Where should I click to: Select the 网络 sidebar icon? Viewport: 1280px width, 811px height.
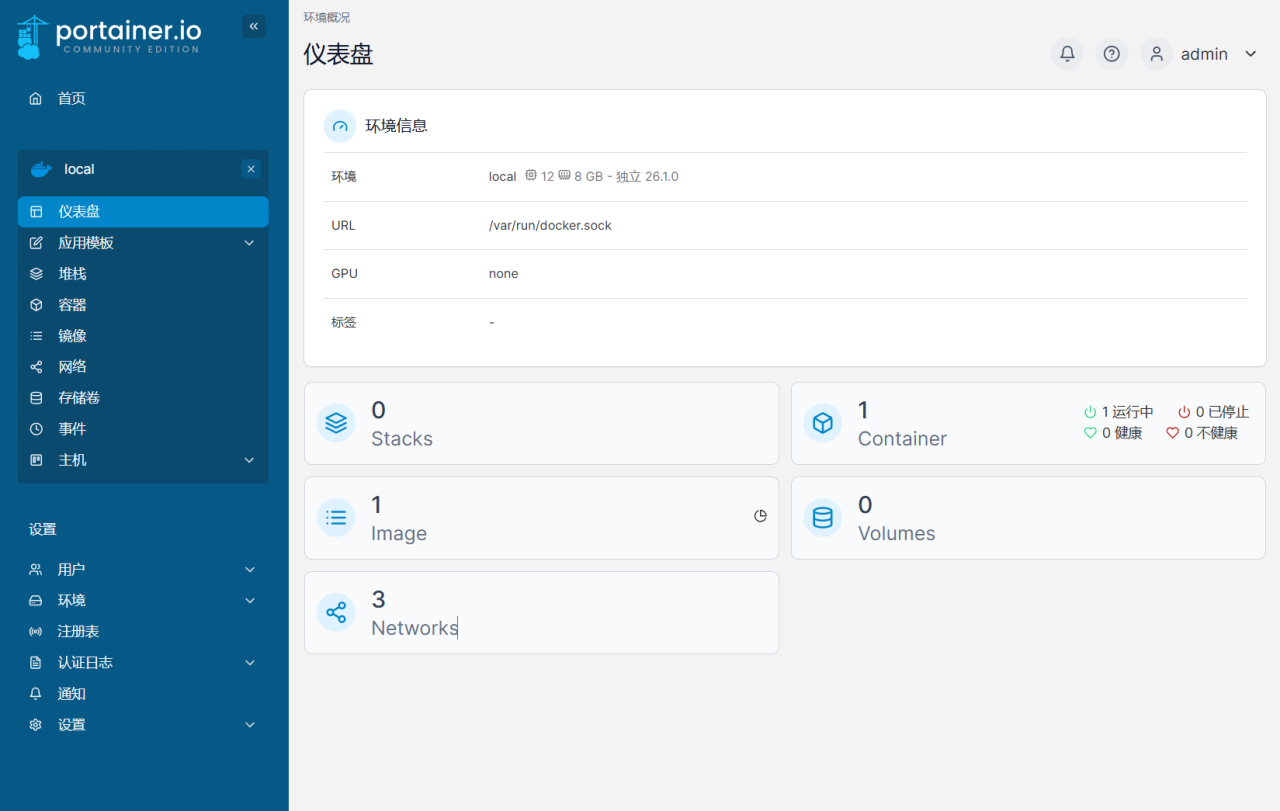36,366
